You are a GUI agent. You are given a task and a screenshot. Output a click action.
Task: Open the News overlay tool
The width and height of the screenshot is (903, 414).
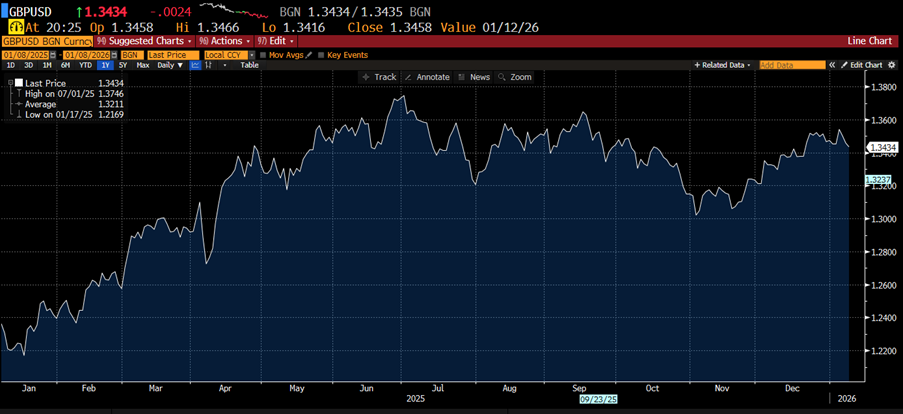click(475, 77)
